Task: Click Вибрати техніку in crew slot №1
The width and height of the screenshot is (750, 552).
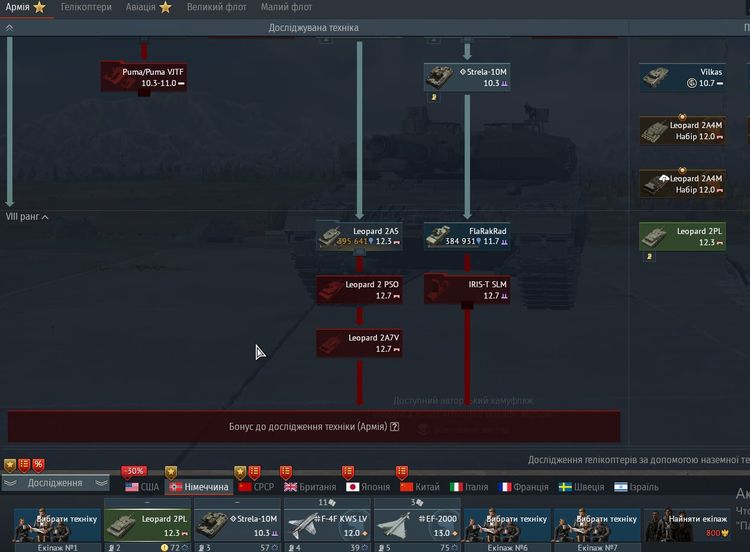Action: (x=57, y=526)
